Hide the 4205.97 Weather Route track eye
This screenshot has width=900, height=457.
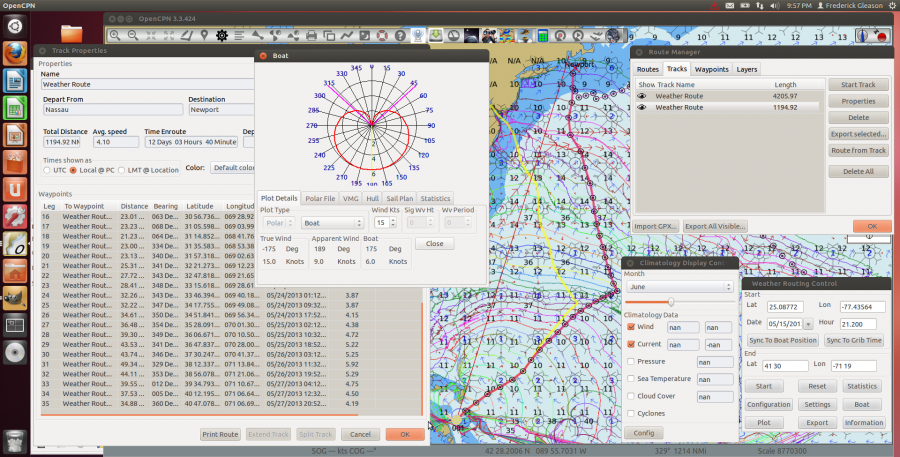coord(642,96)
